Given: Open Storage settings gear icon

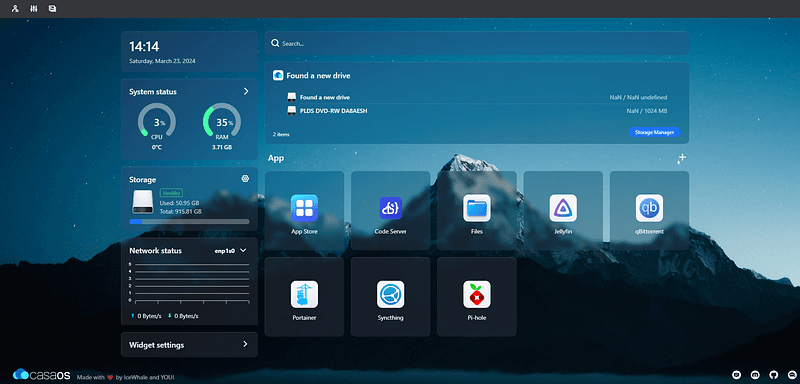Looking at the screenshot, I should coord(245,178).
